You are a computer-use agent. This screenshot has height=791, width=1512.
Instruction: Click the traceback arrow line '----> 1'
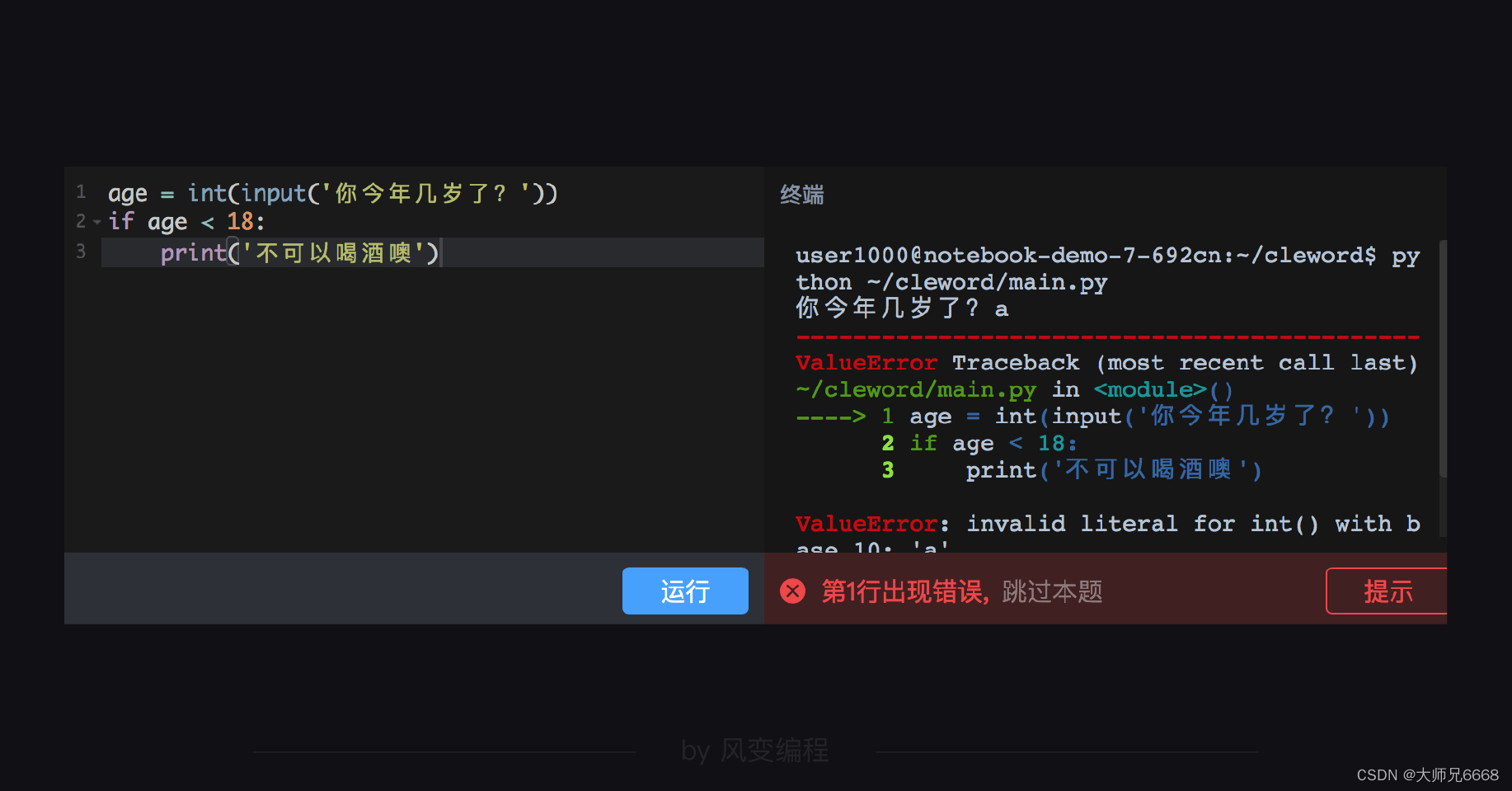pos(845,417)
